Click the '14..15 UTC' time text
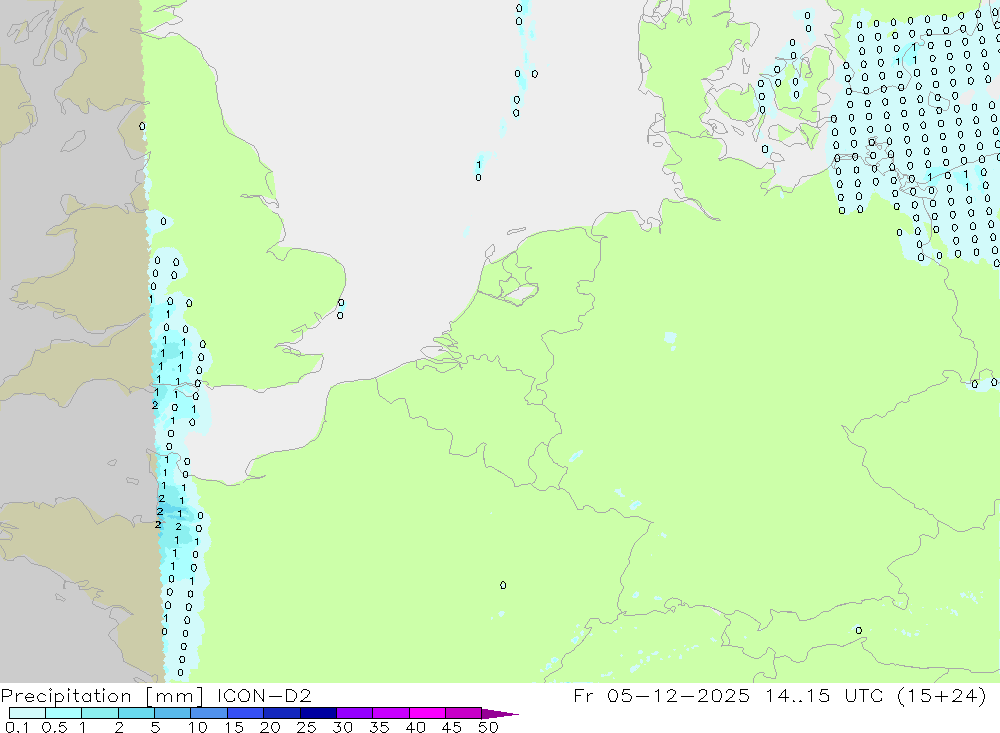This screenshot has width=1000, height=733. click(825, 695)
